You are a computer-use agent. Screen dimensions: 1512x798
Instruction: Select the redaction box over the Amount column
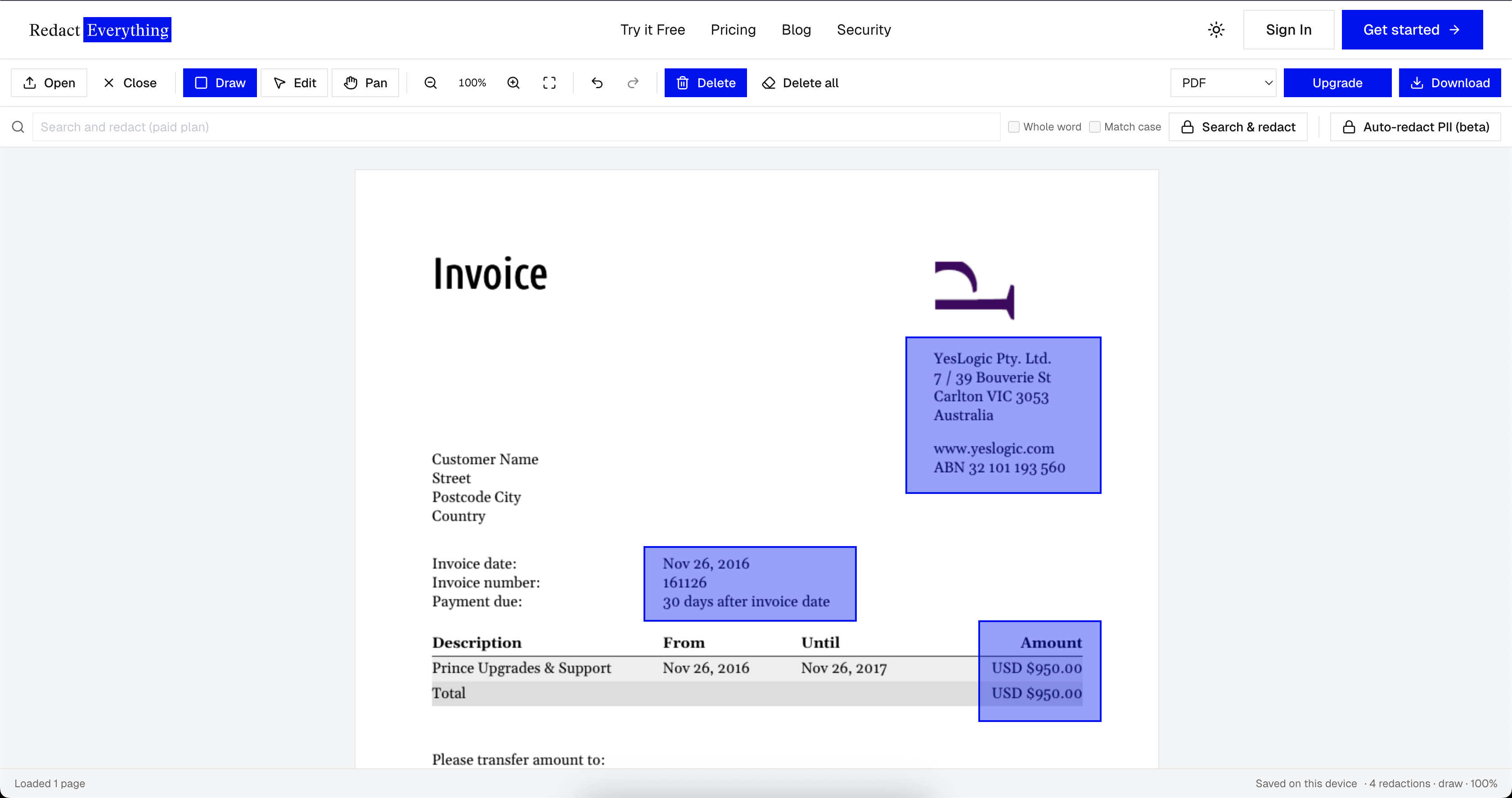pos(1039,671)
